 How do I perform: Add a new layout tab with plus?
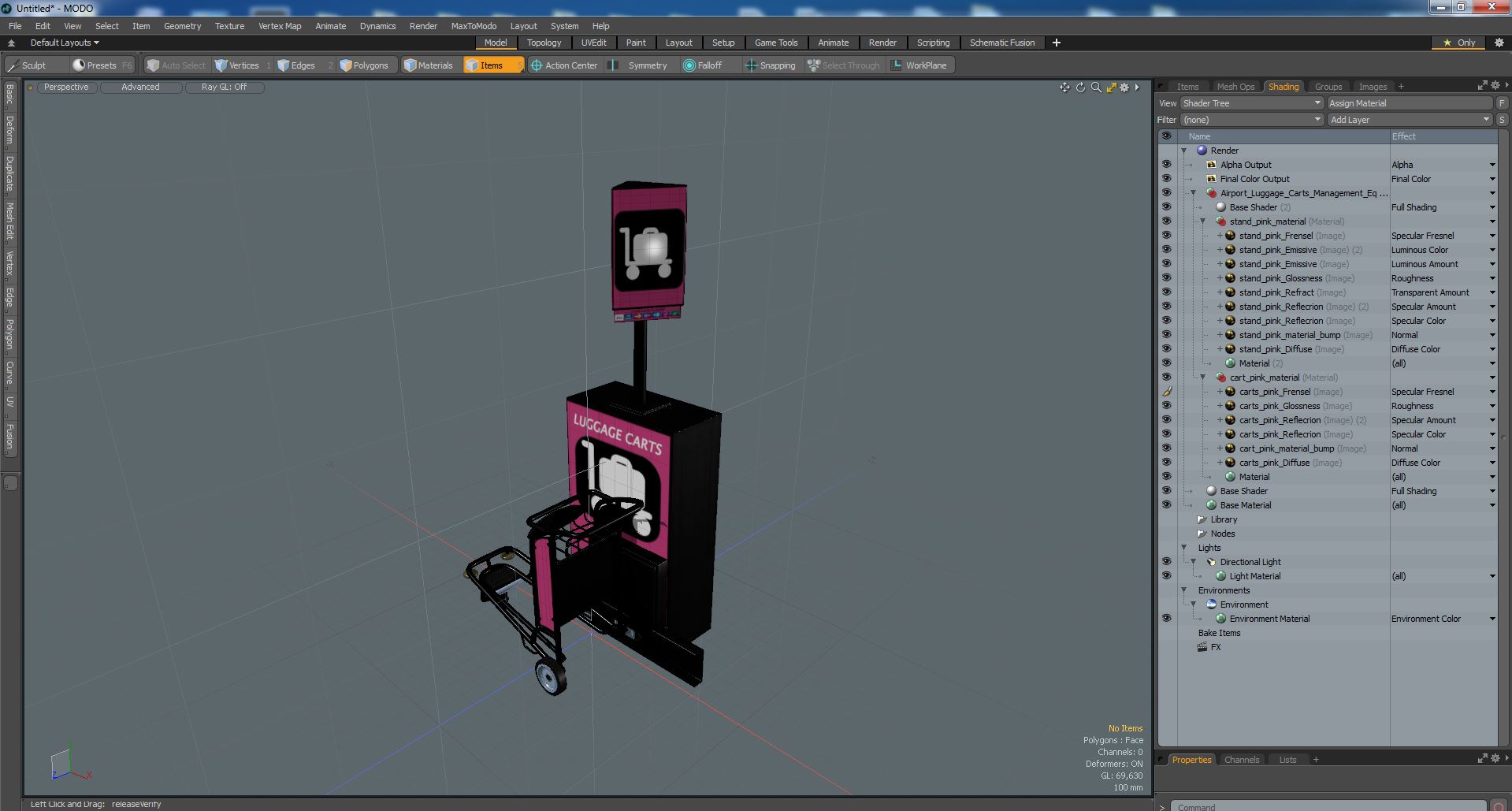1057,43
